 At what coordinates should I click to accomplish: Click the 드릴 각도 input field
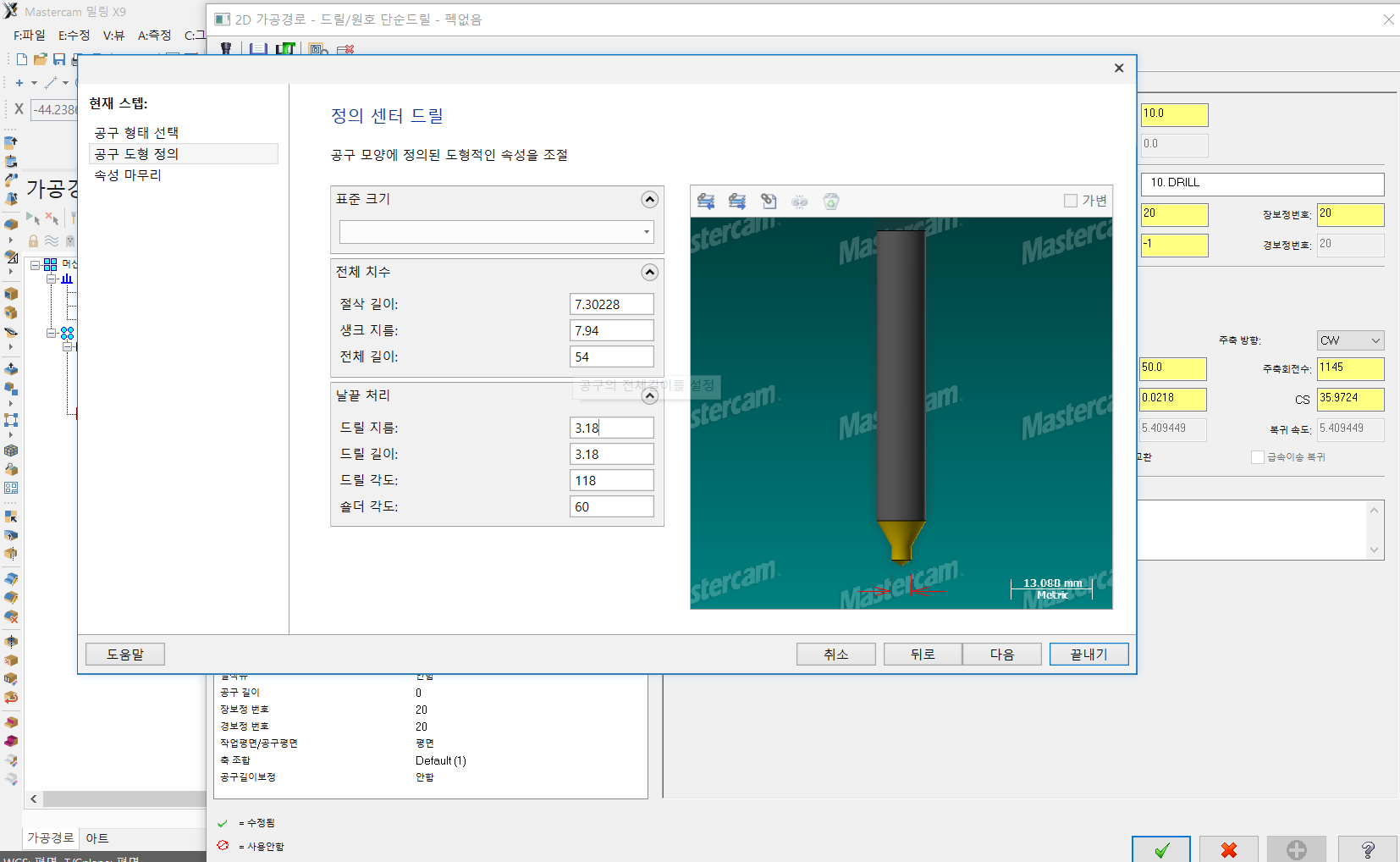point(612,481)
